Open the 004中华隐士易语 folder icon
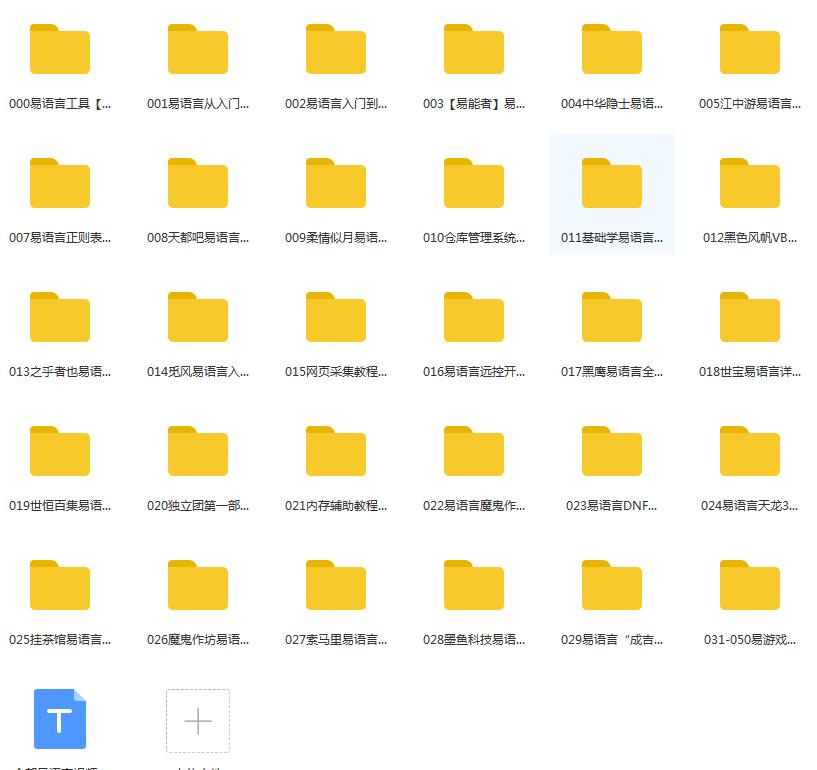 [x=612, y=49]
